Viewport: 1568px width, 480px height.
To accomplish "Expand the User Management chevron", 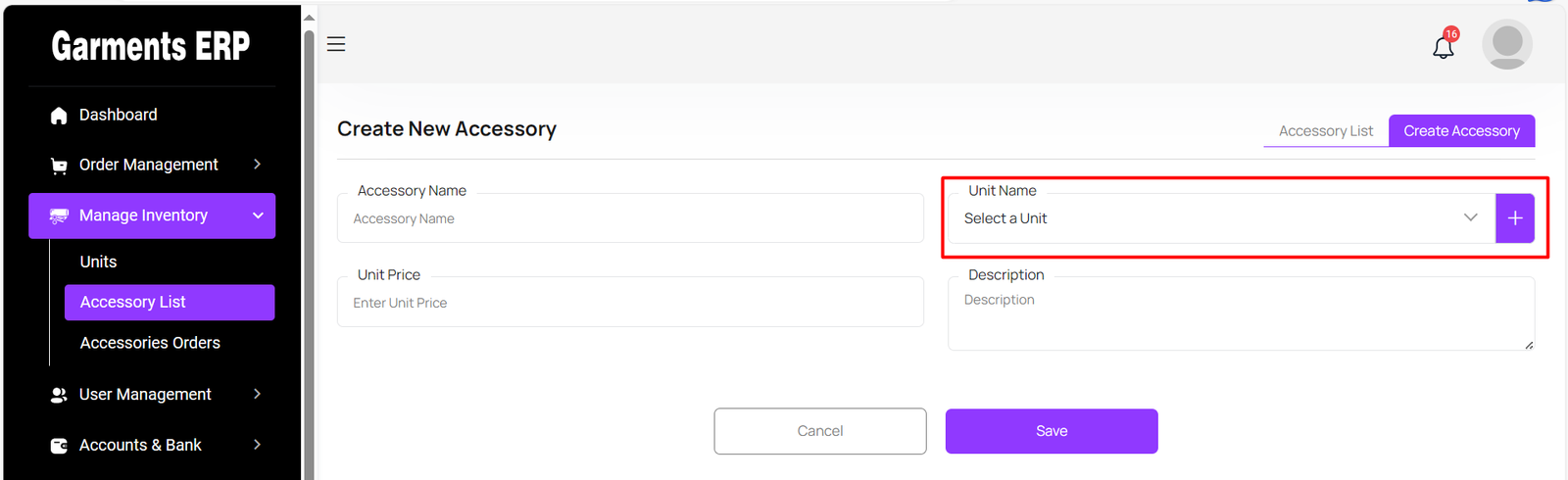I will (x=258, y=394).
